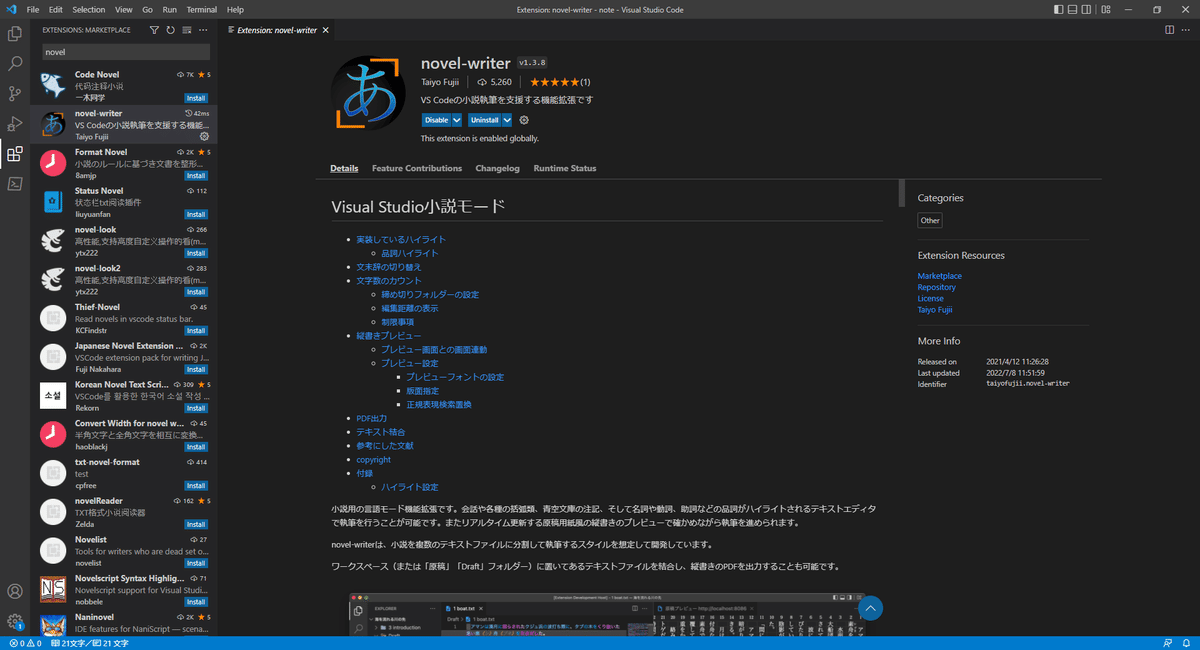Open the File menu
Screen dimensions: 1200x650
point(33,9)
